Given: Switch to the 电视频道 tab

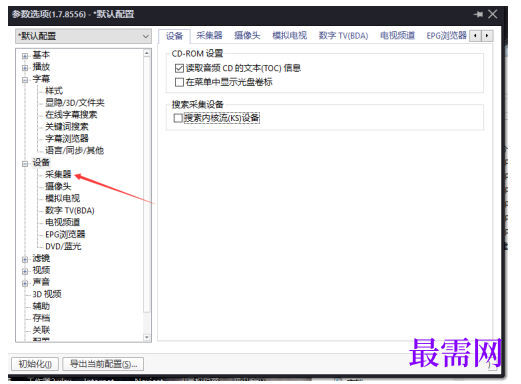Looking at the screenshot, I should (x=397, y=35).
